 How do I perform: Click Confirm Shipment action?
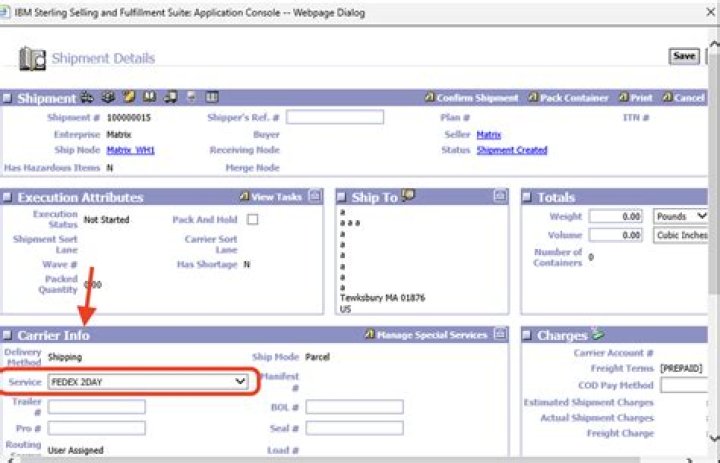point(471,98)
